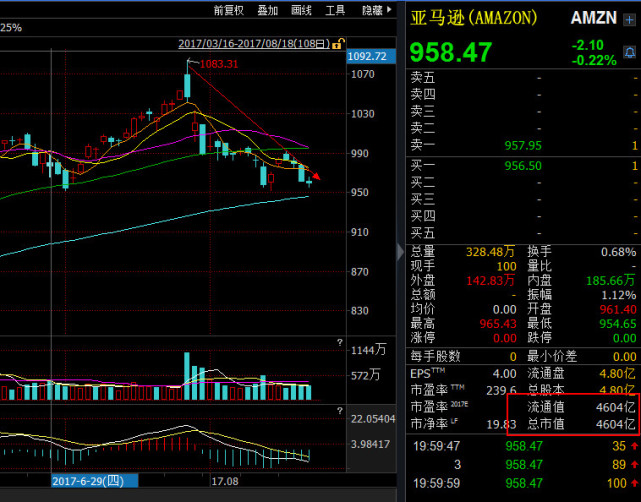The height and width of the screenshot is (502, 641).
Task: Click the lock icon next to date range
Action: (x=339, y=44)
